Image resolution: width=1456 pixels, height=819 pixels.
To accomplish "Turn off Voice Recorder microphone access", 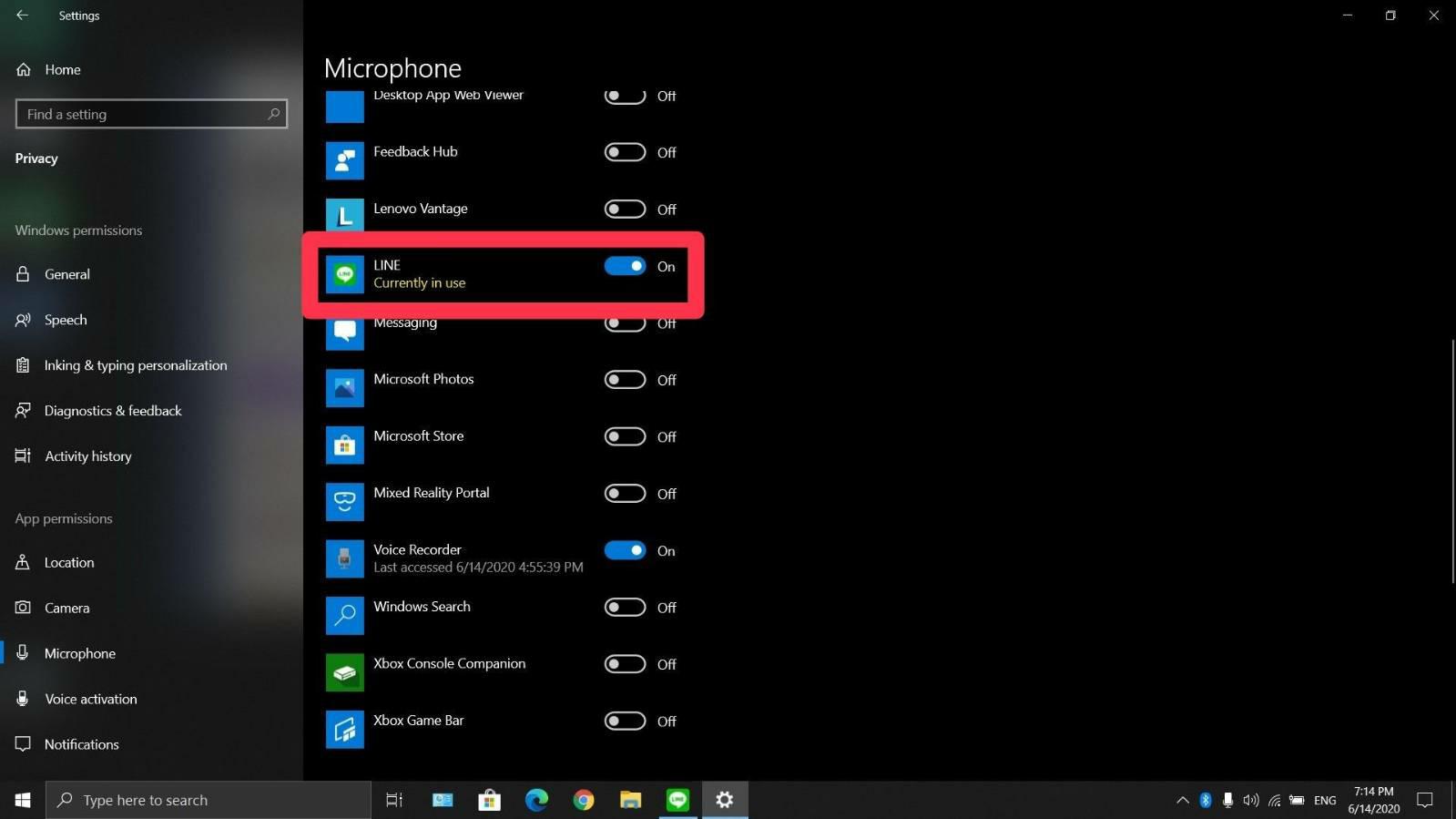I will click(625, 550).
